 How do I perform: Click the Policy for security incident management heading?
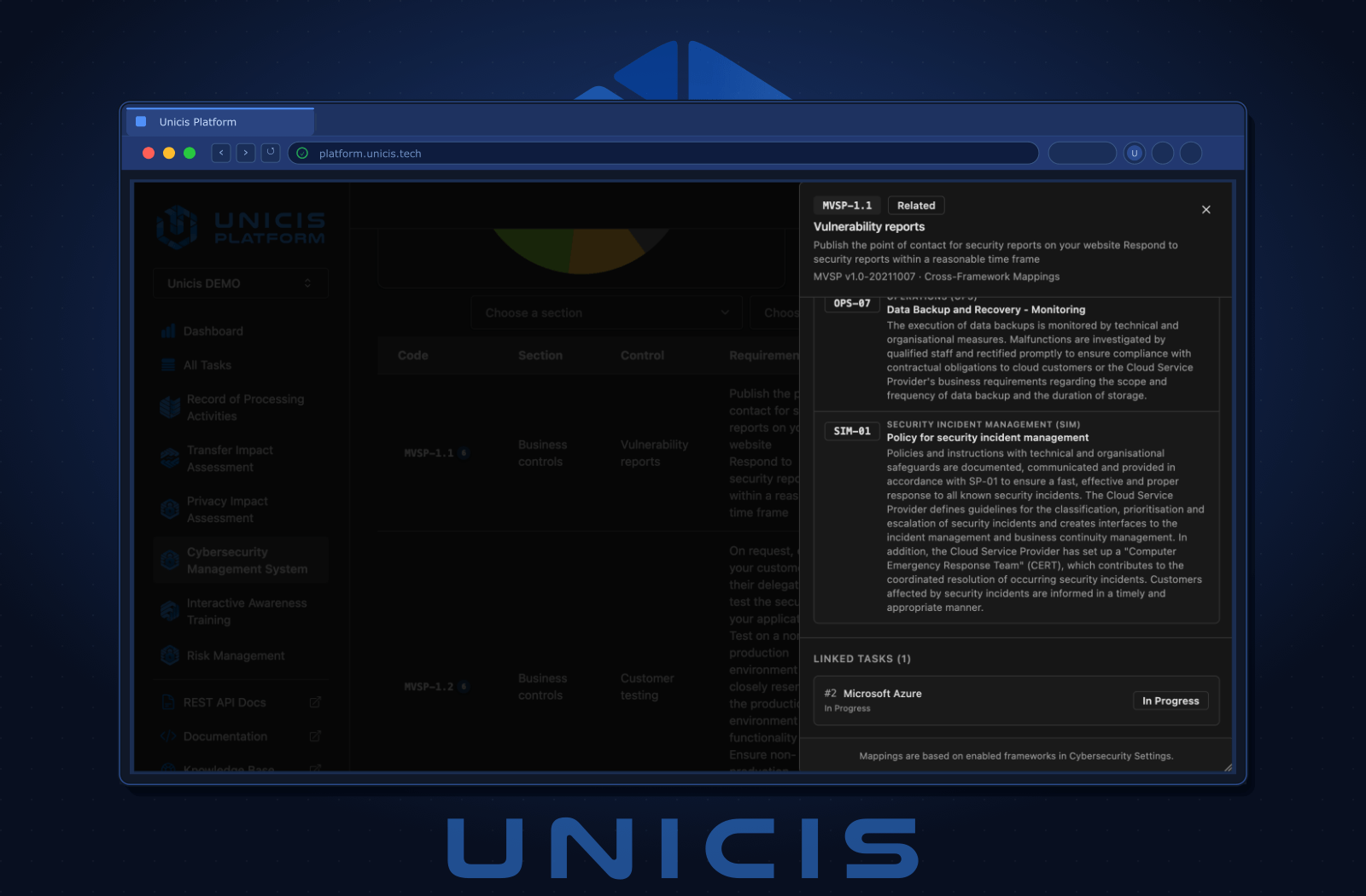coord(988,438)
